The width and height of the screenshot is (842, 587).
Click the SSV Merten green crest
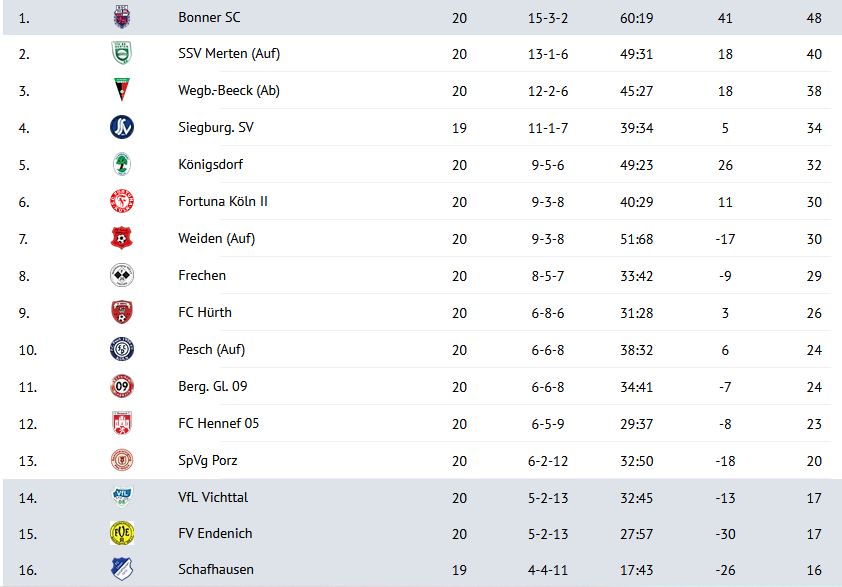[122, 53]
